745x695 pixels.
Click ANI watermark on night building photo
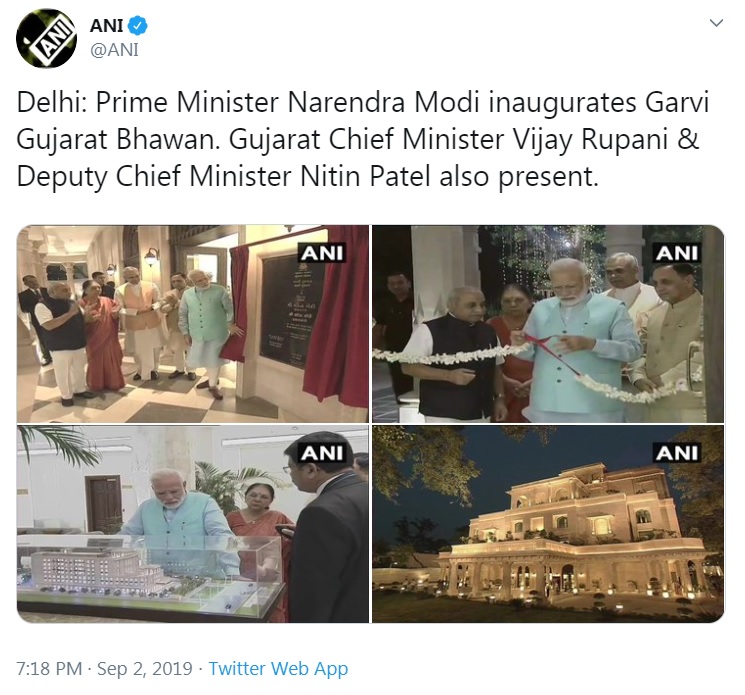(x=677, y=453)
